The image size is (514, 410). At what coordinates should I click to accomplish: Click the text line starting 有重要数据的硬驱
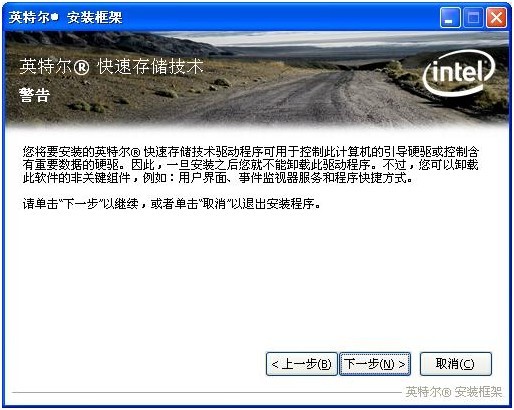pos(251,165)
